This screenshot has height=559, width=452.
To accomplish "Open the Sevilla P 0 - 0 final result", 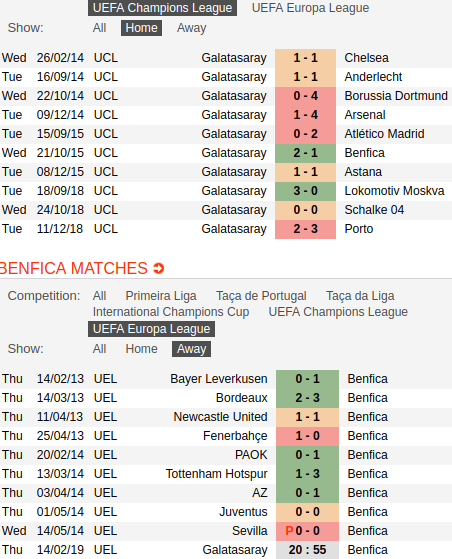I will pyautogui.click(x=307, y=531).
